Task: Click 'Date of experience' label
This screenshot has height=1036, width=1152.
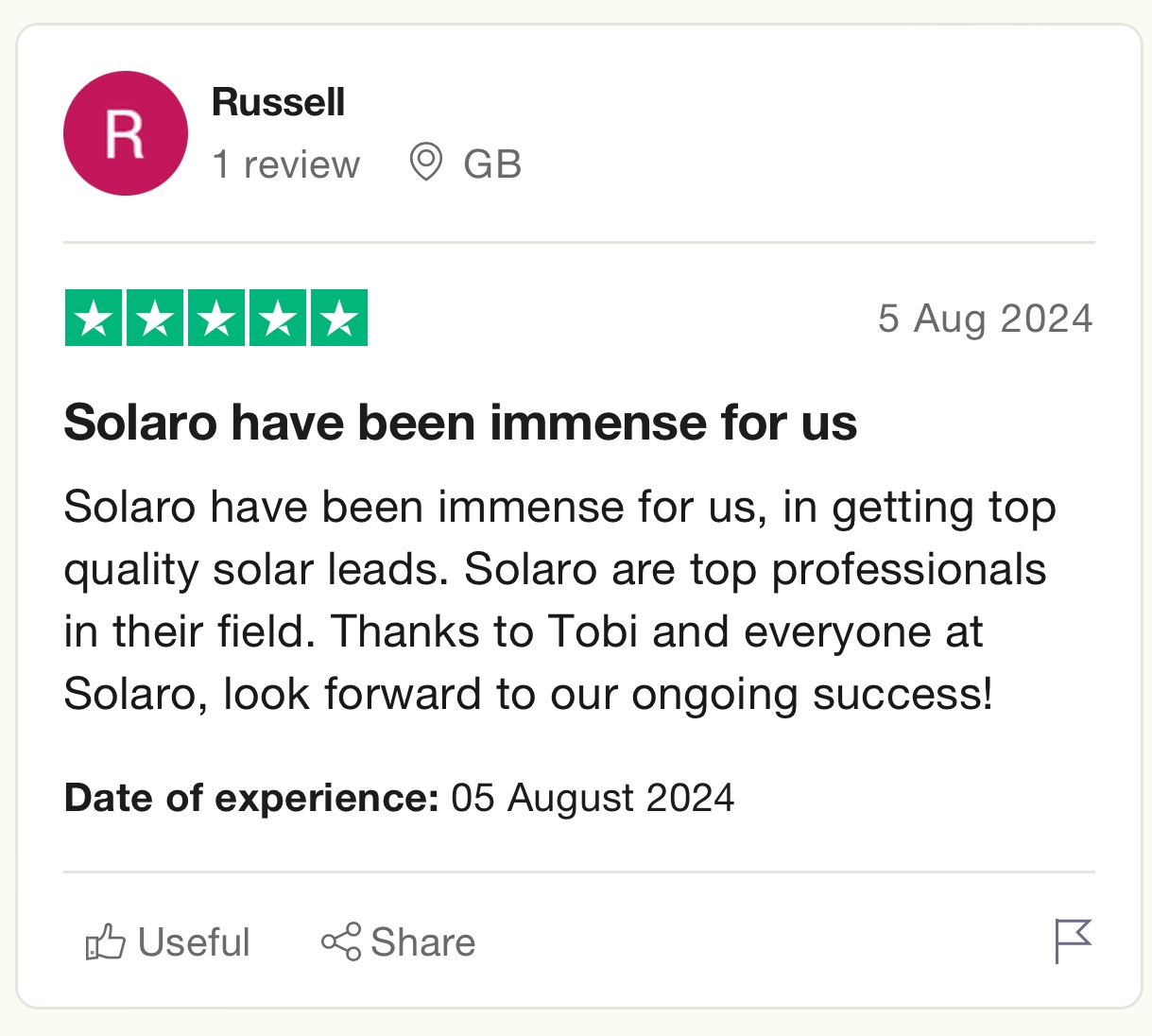Action: click(x=251, y=798)
